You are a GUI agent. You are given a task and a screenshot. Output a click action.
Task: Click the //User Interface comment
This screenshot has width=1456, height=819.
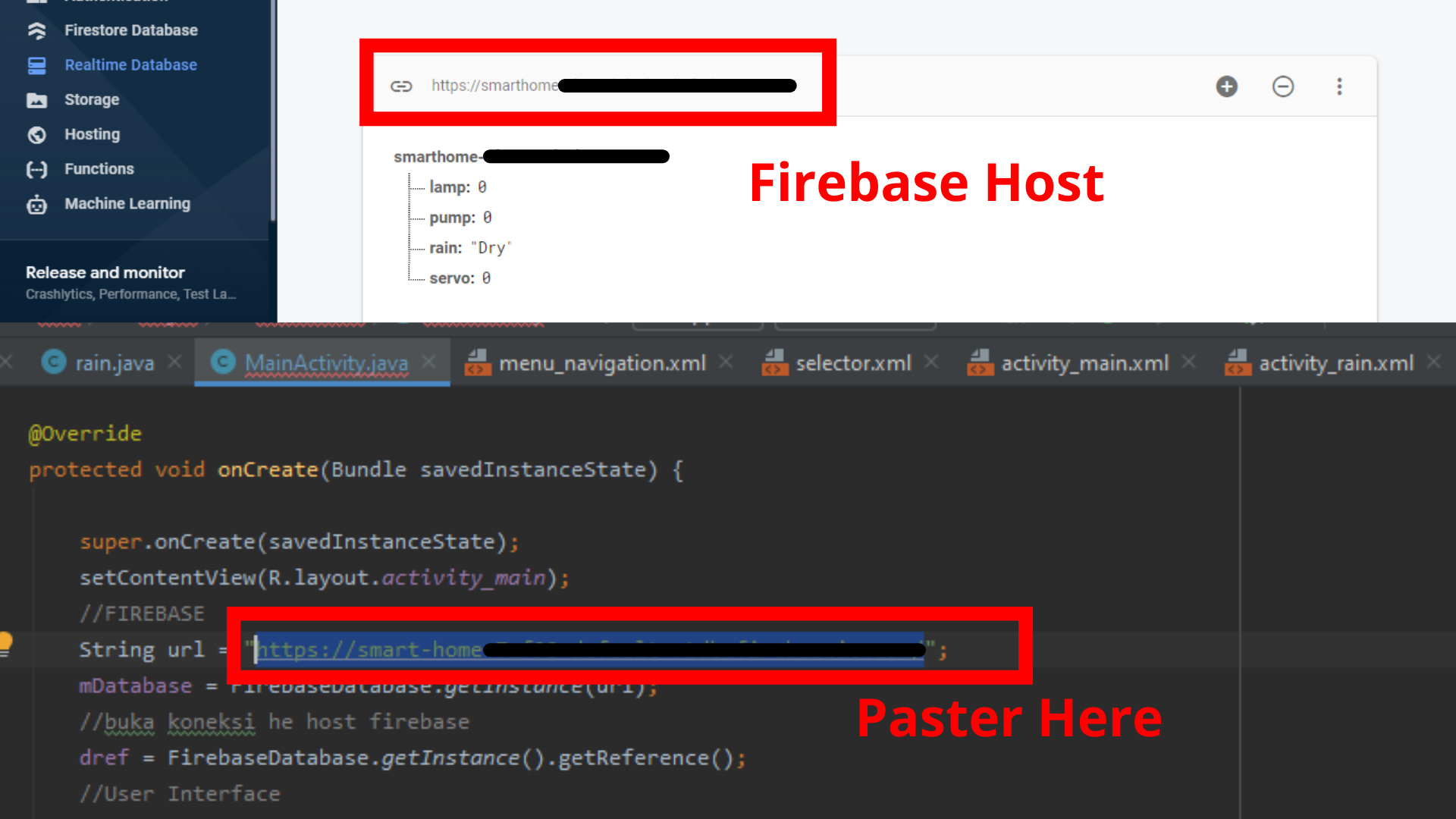(180, 794)
